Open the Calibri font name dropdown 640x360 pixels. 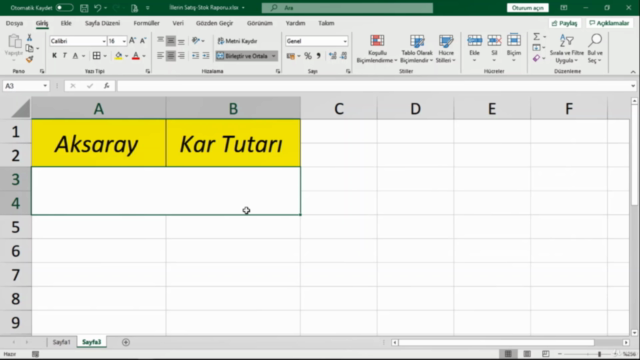104,41
